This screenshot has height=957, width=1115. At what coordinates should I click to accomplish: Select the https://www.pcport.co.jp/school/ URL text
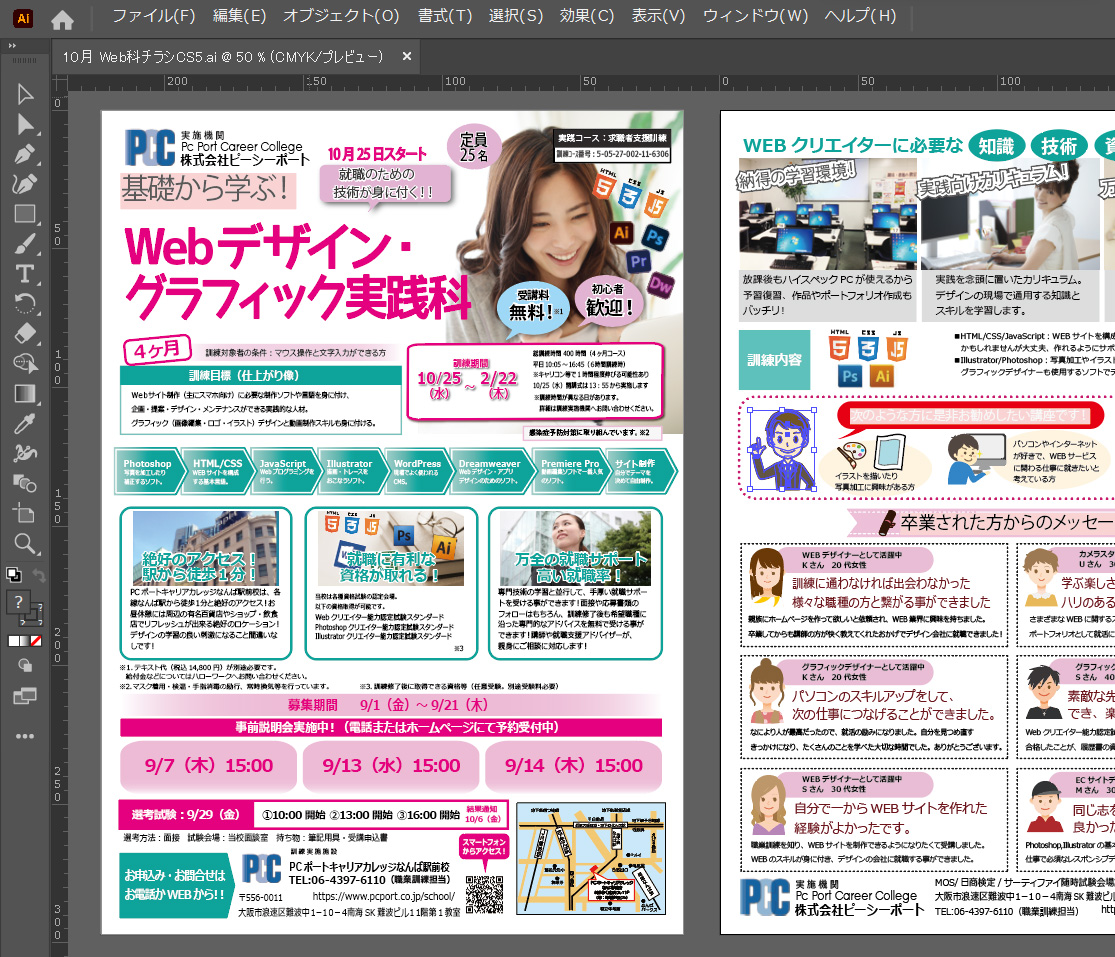point(384,897)
